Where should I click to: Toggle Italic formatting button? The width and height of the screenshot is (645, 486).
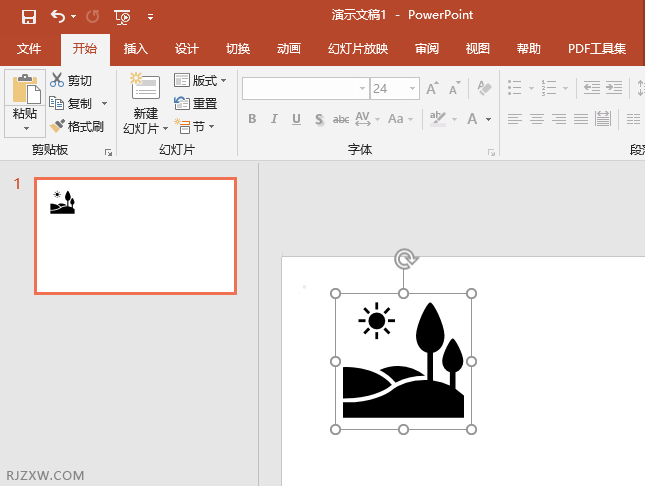click(x=274, y=120)
